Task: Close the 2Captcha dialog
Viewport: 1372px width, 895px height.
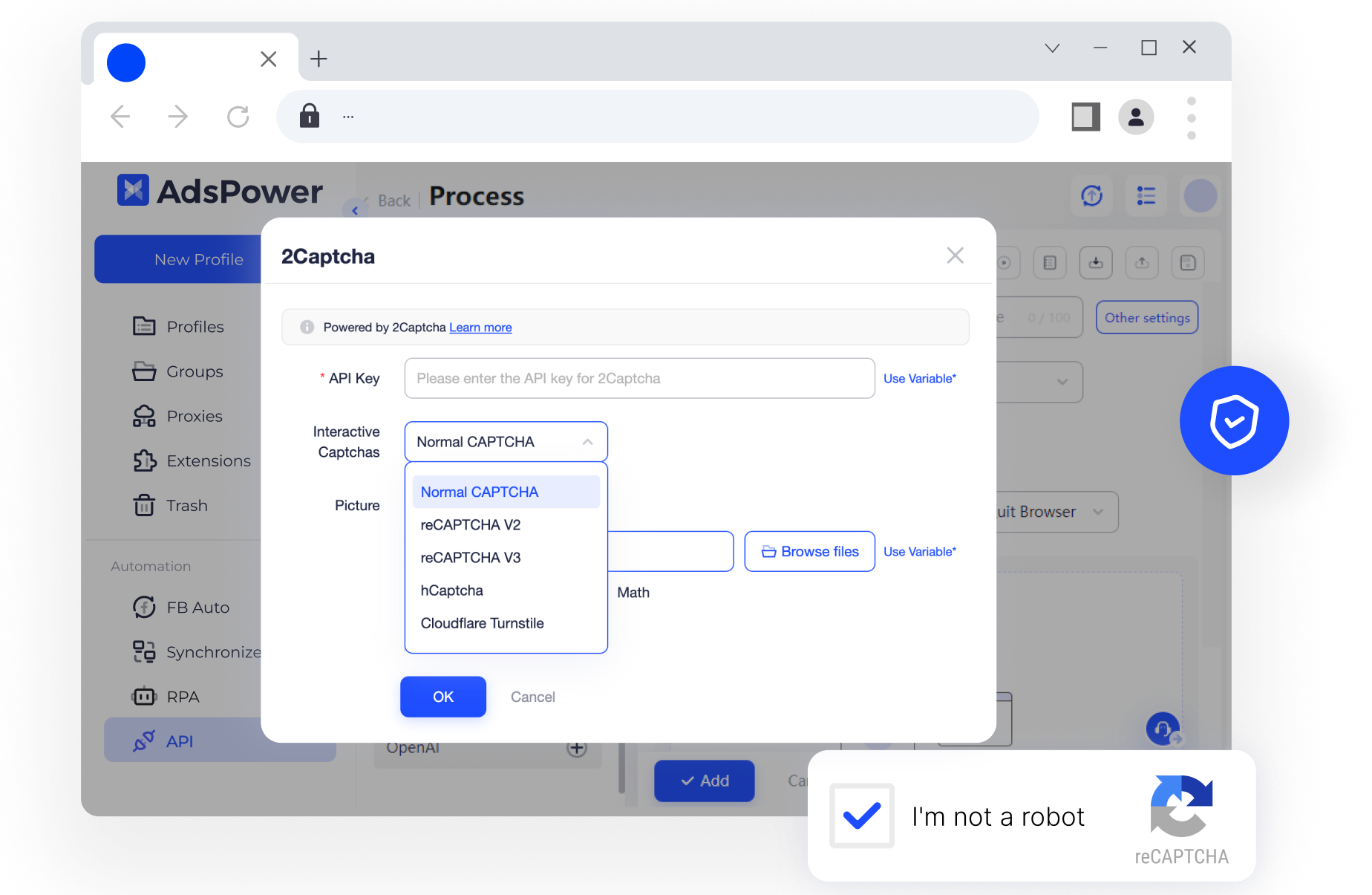Action: 955,256
